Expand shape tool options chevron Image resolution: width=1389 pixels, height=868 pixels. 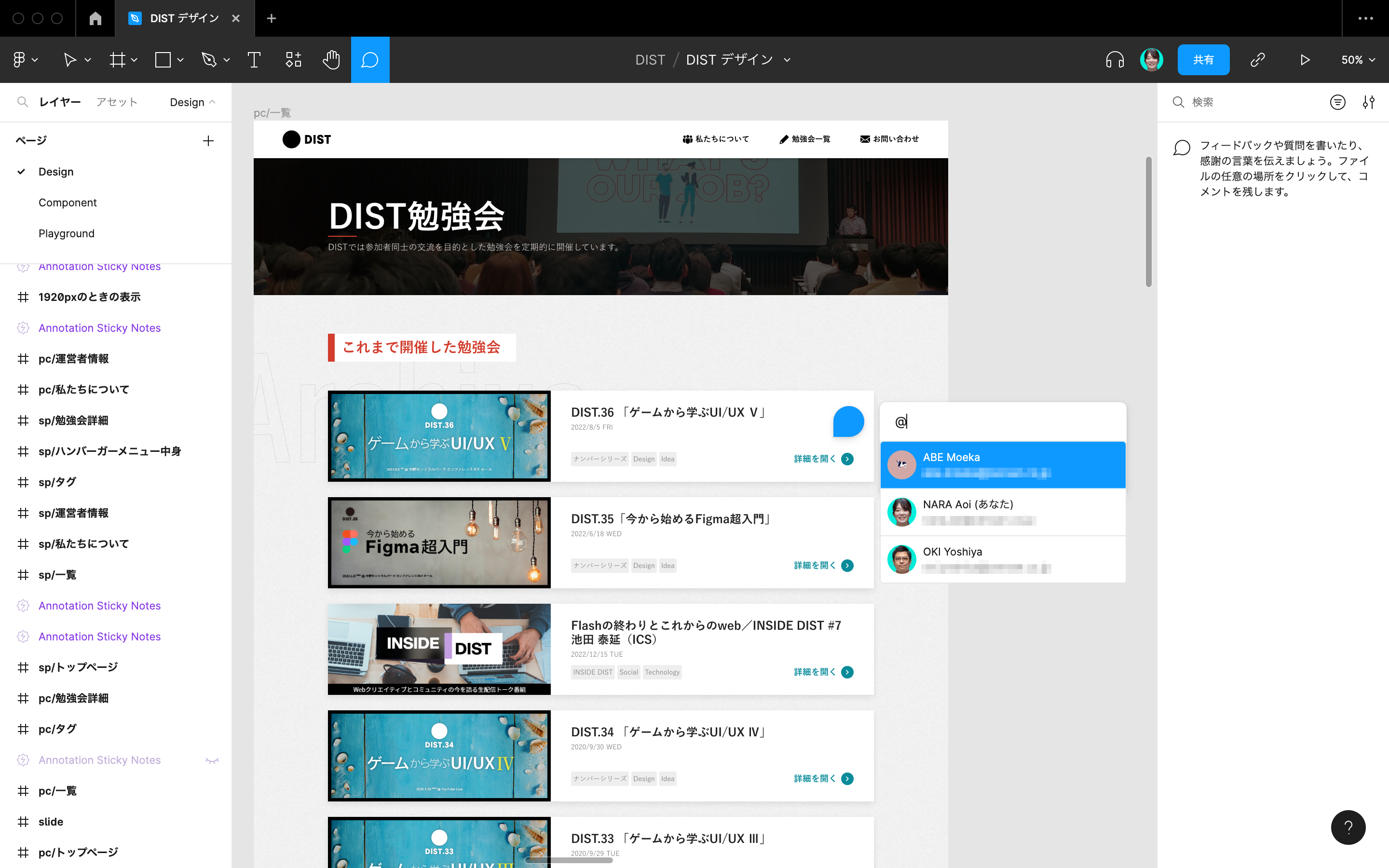coord(180,60)
